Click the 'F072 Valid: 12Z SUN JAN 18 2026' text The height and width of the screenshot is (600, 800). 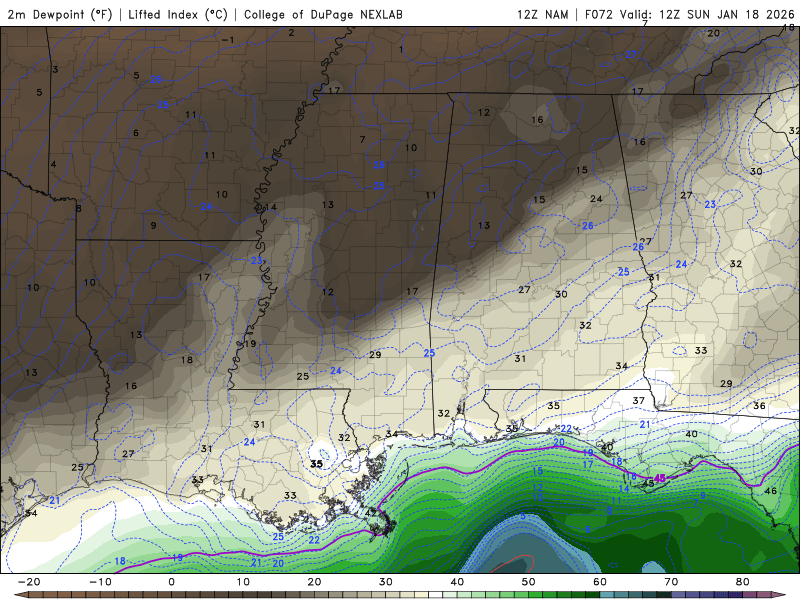coord(689,15)
